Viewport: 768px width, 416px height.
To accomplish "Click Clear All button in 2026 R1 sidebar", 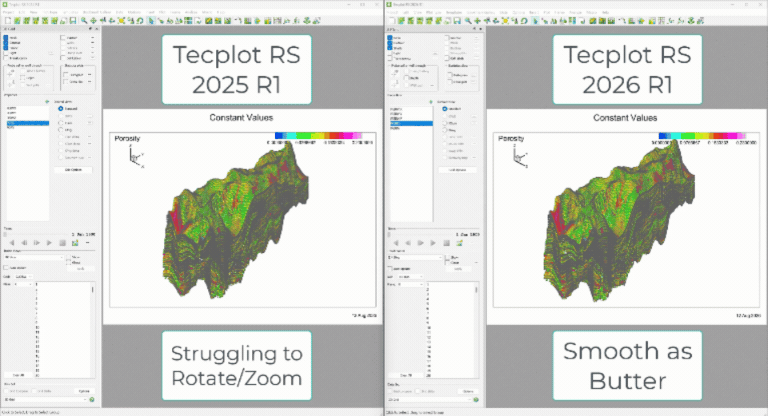I will [406, 375].
